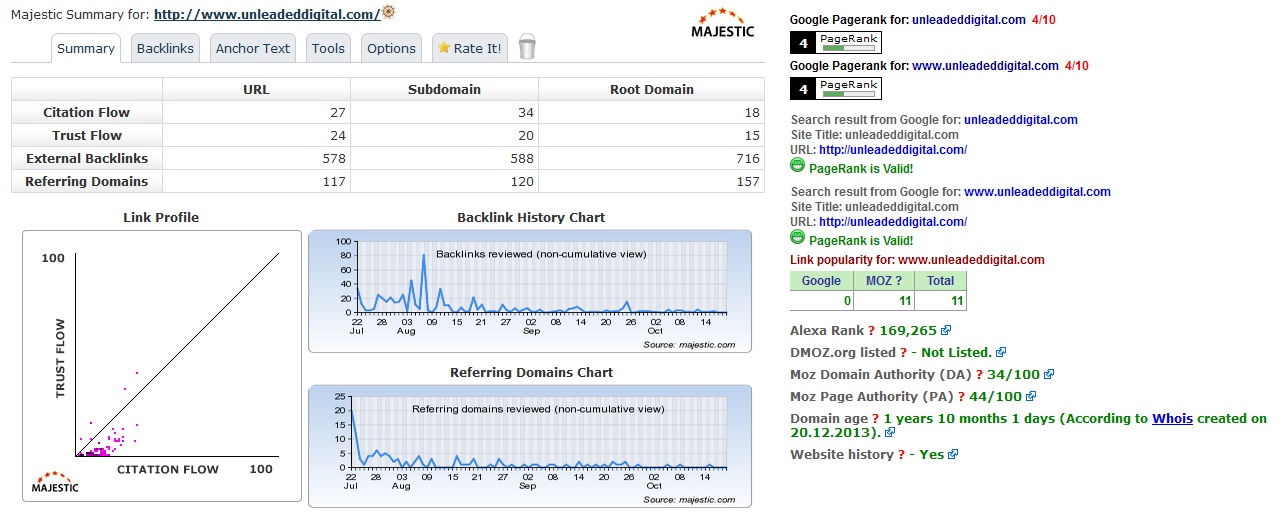Click the Link Profile scatter chart
The height and width of the screenshot is (528, 1282).
(162, 366)
